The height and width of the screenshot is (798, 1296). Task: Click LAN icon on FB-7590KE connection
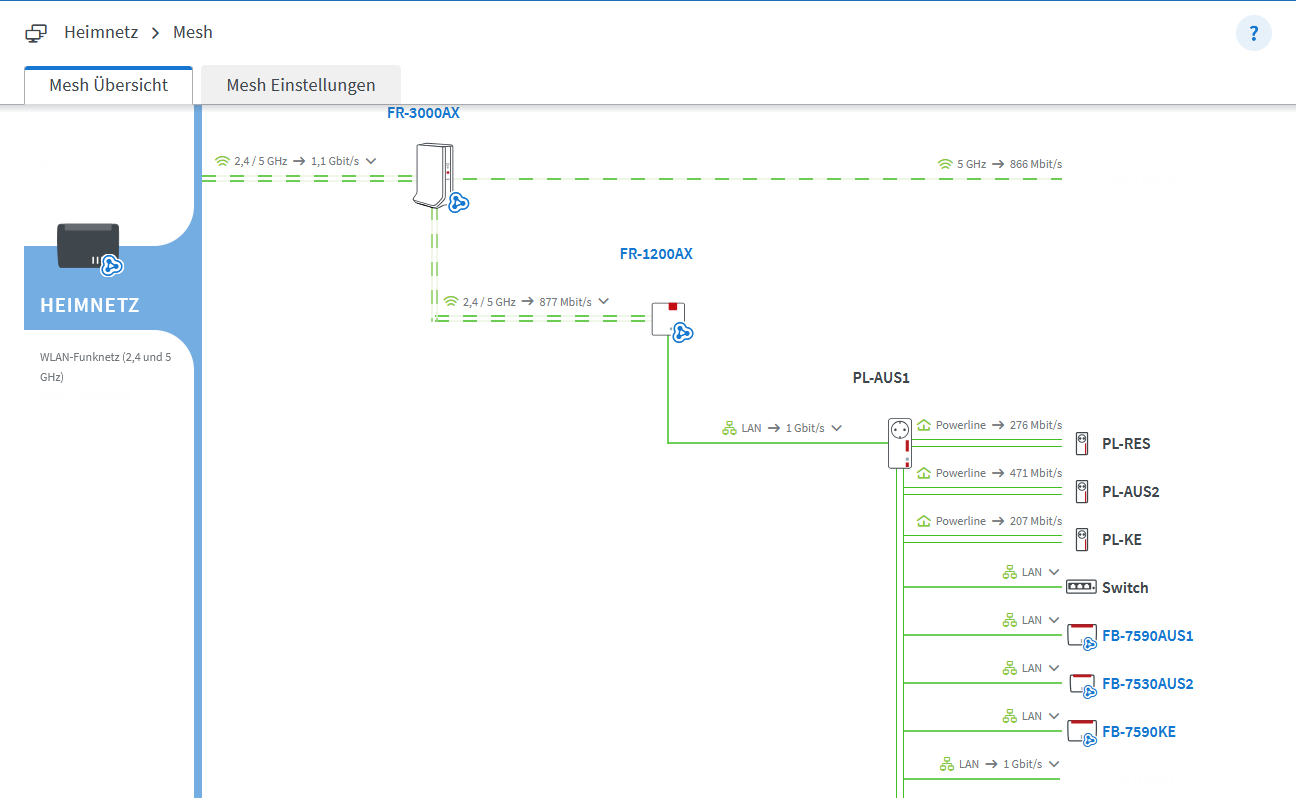coord(1010,716)
